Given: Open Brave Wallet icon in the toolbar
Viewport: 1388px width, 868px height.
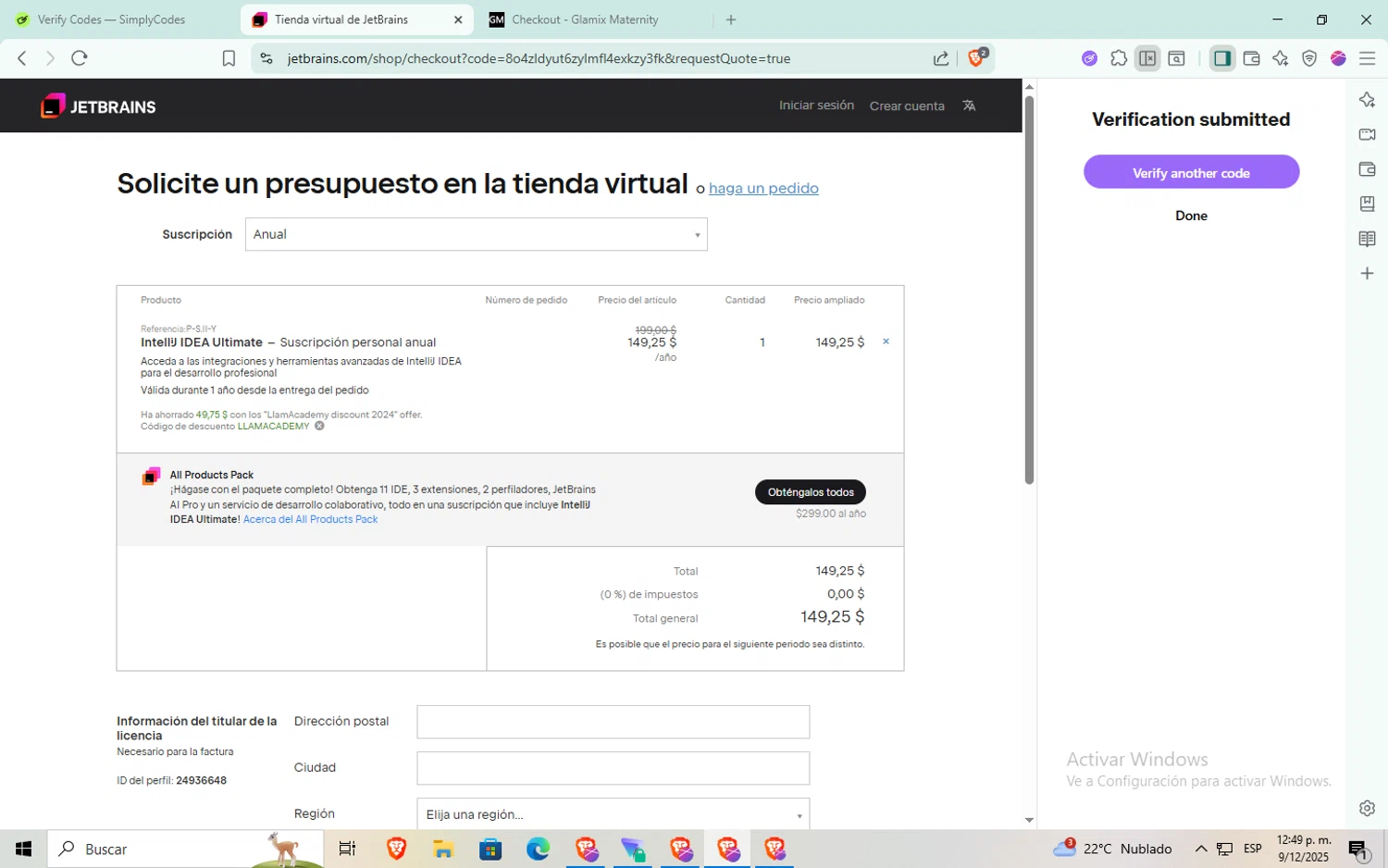Looking at the screenshot, I should point(1251,58).
